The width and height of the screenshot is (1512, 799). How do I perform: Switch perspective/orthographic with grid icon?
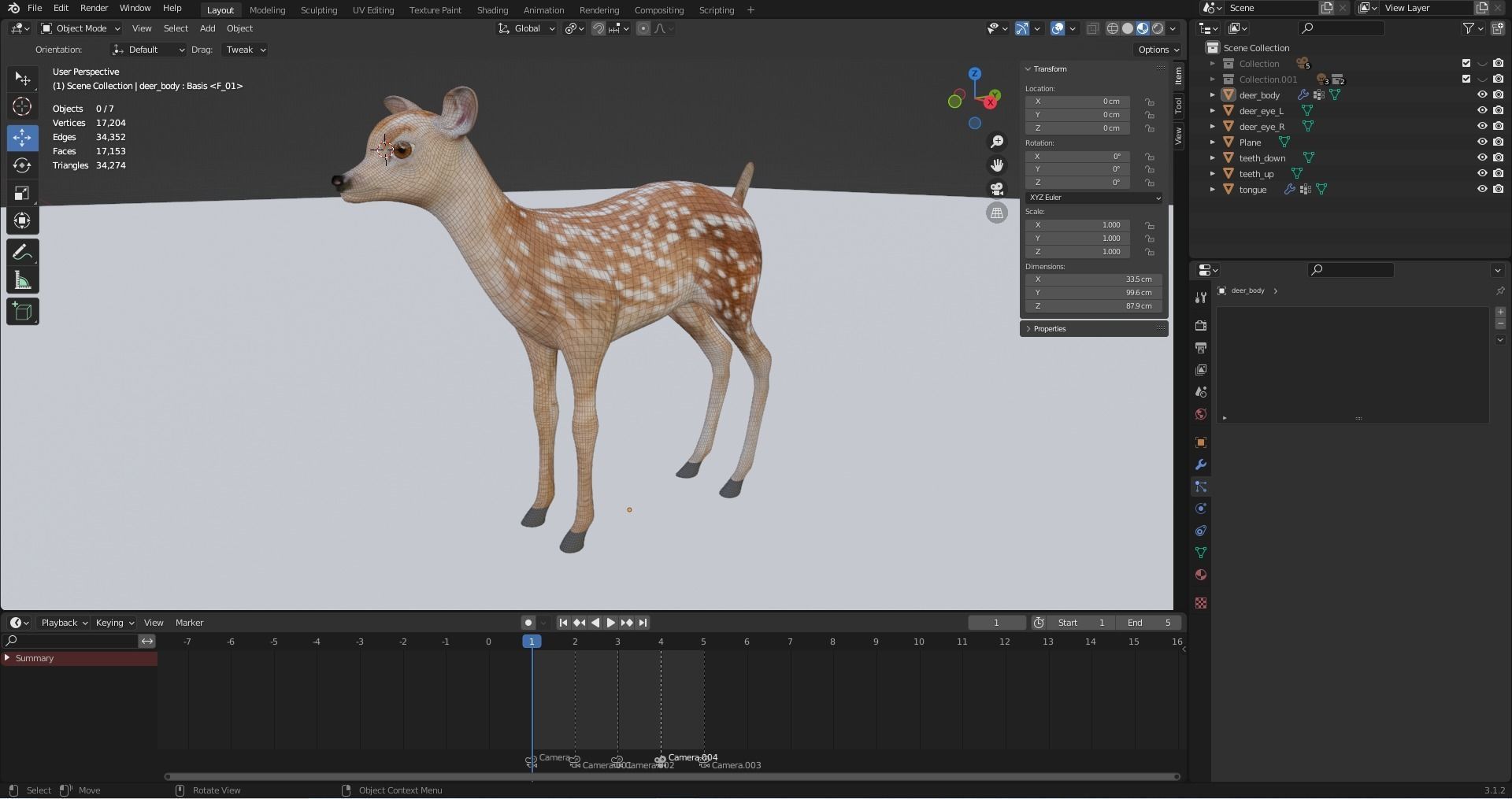tap(997, 213)
